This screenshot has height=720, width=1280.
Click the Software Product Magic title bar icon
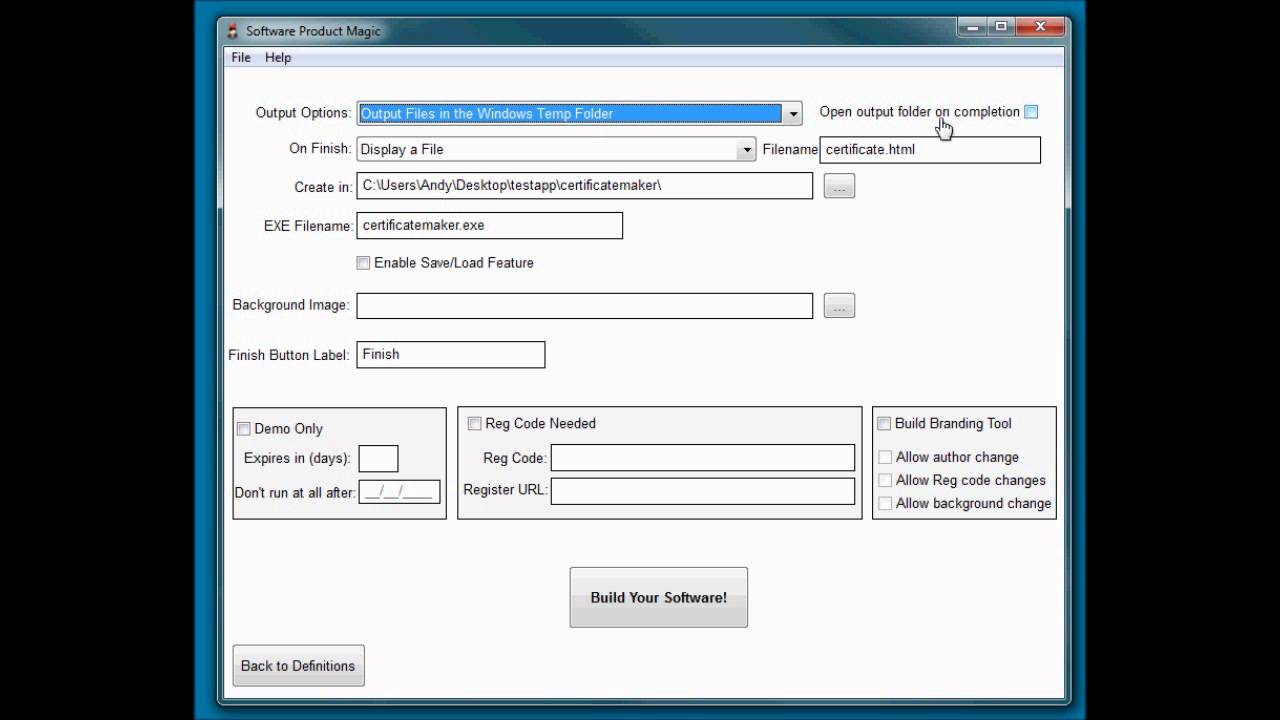coord(232,30)
